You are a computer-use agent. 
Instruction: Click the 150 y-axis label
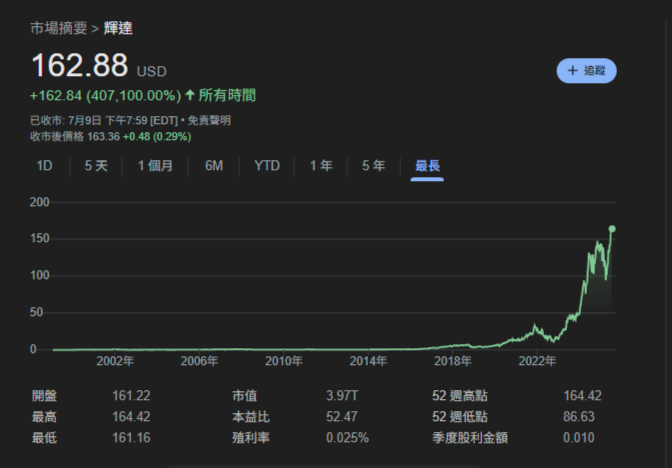[x=39, y=238]
